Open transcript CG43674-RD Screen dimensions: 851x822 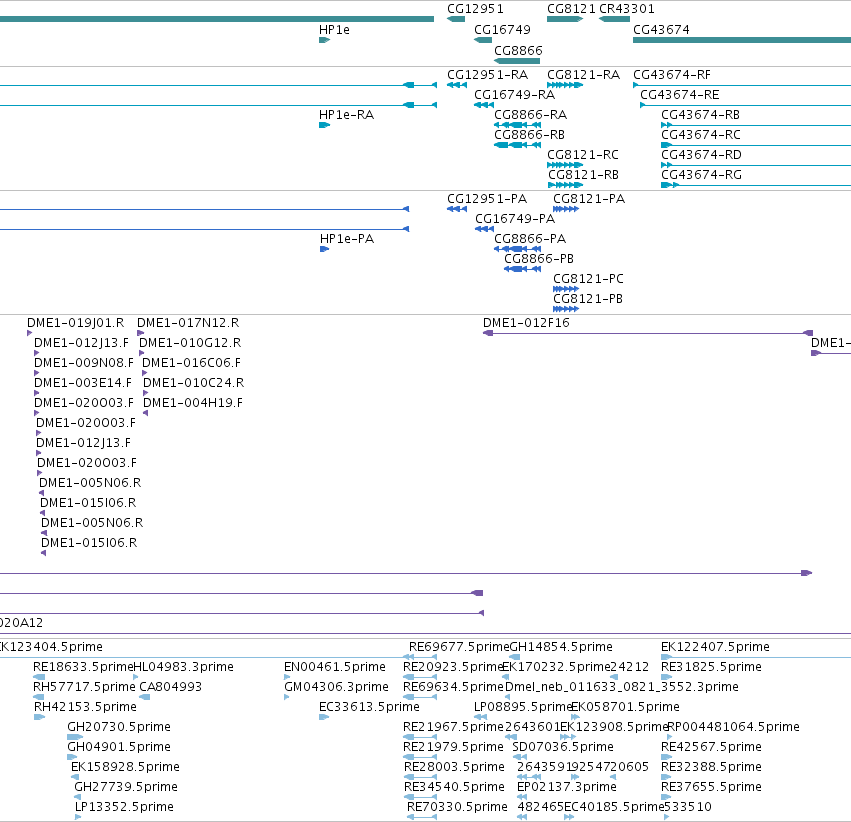(756, 165)
